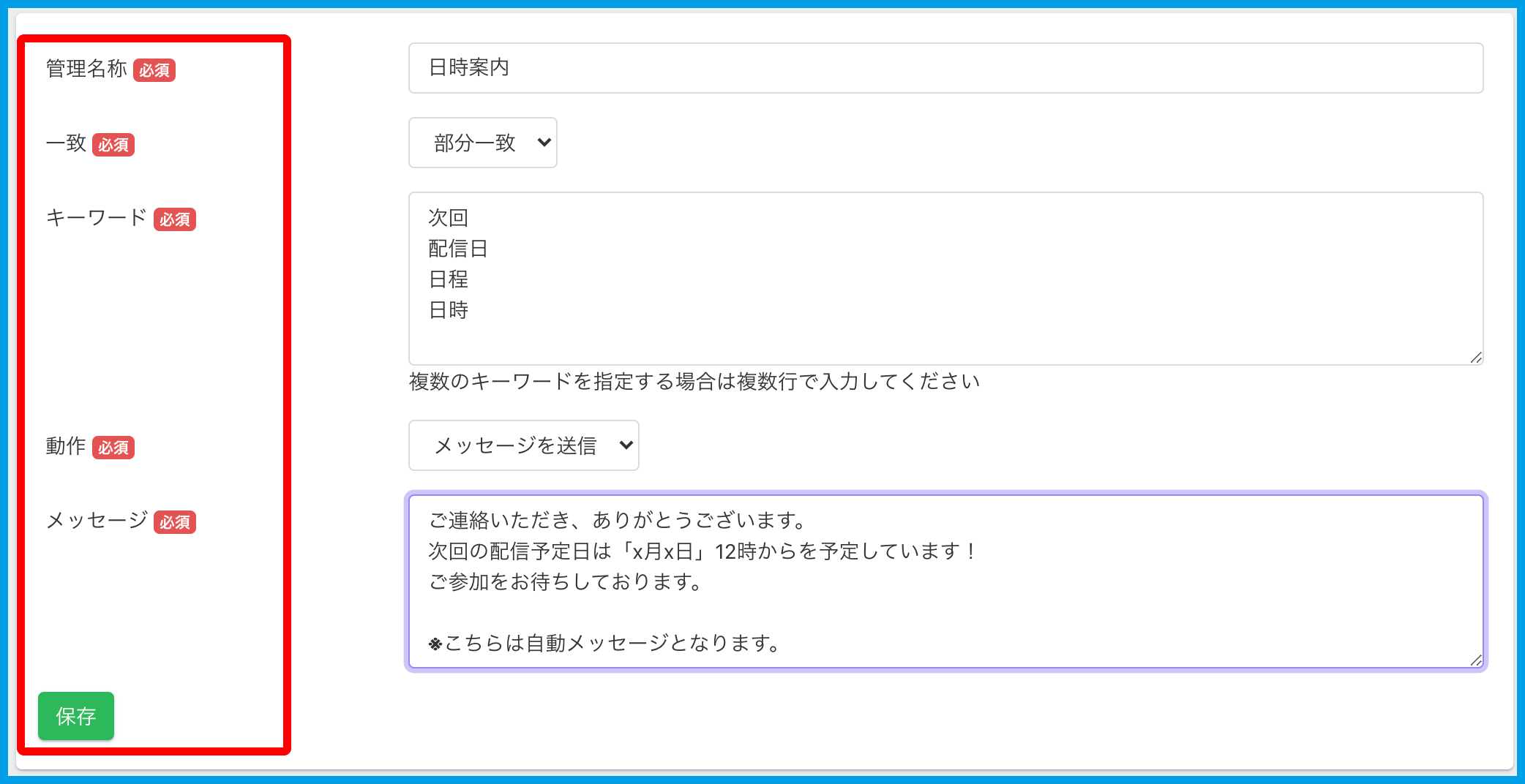This screenshot has height=784, width=1525.
Task: Click the keyword help text about multiple lines
Action: [694, 382]
